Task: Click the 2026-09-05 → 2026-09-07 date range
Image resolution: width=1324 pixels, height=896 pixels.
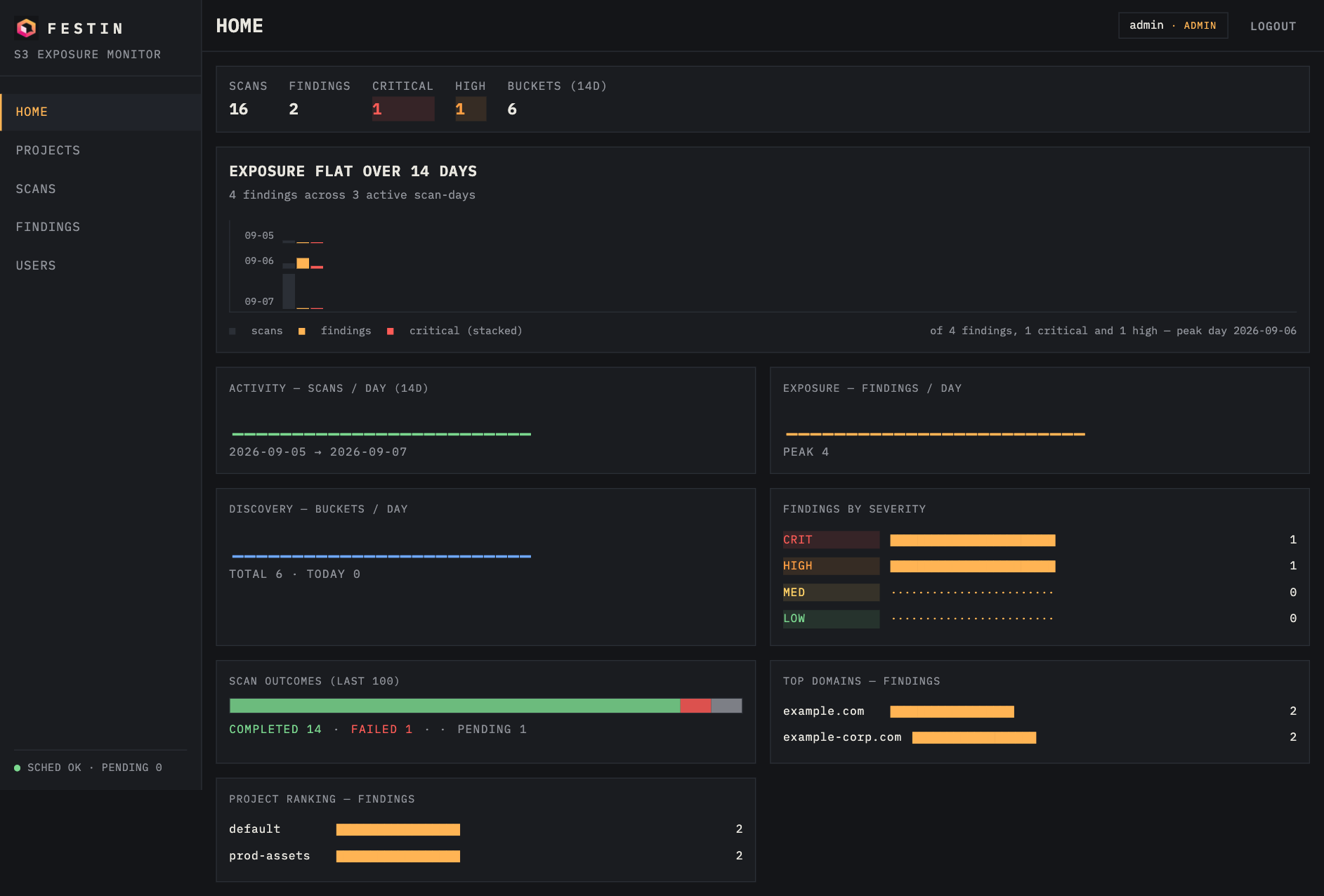Action: [x=318, y=452]
